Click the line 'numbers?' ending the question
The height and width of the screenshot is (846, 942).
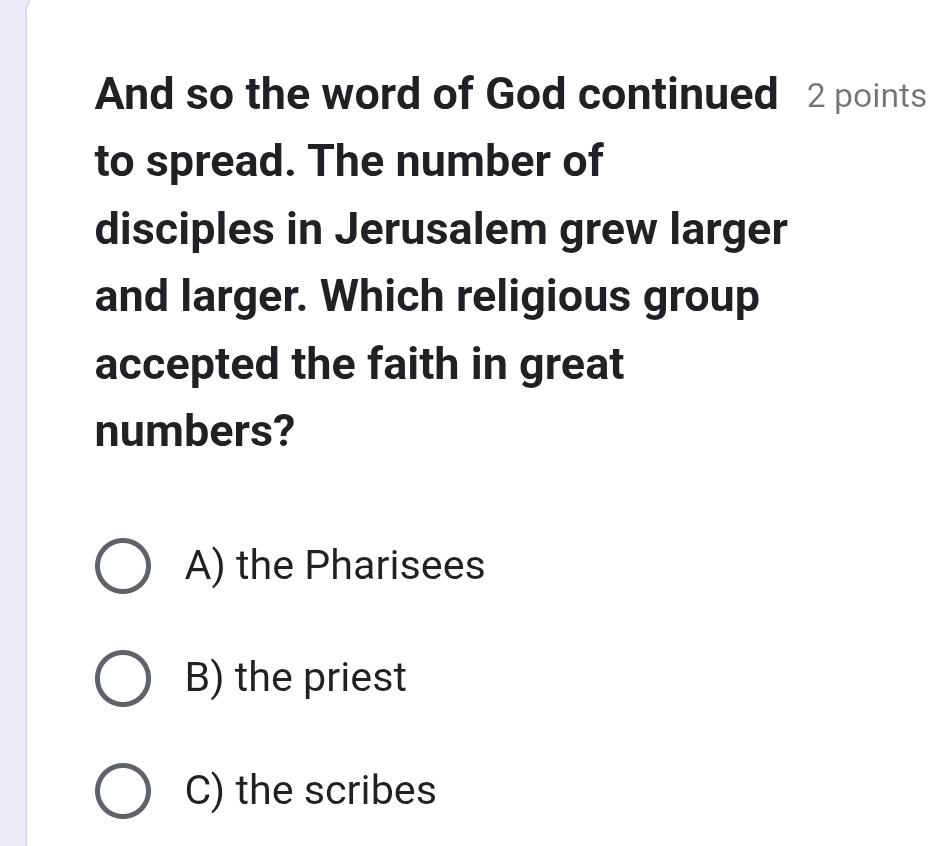pos(194,430)
